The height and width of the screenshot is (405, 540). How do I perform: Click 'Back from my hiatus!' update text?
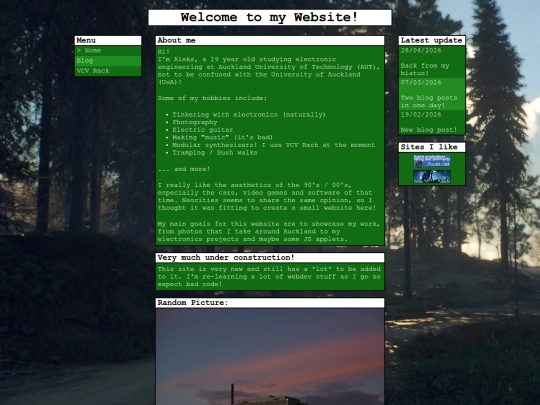(x=425, y=69)
